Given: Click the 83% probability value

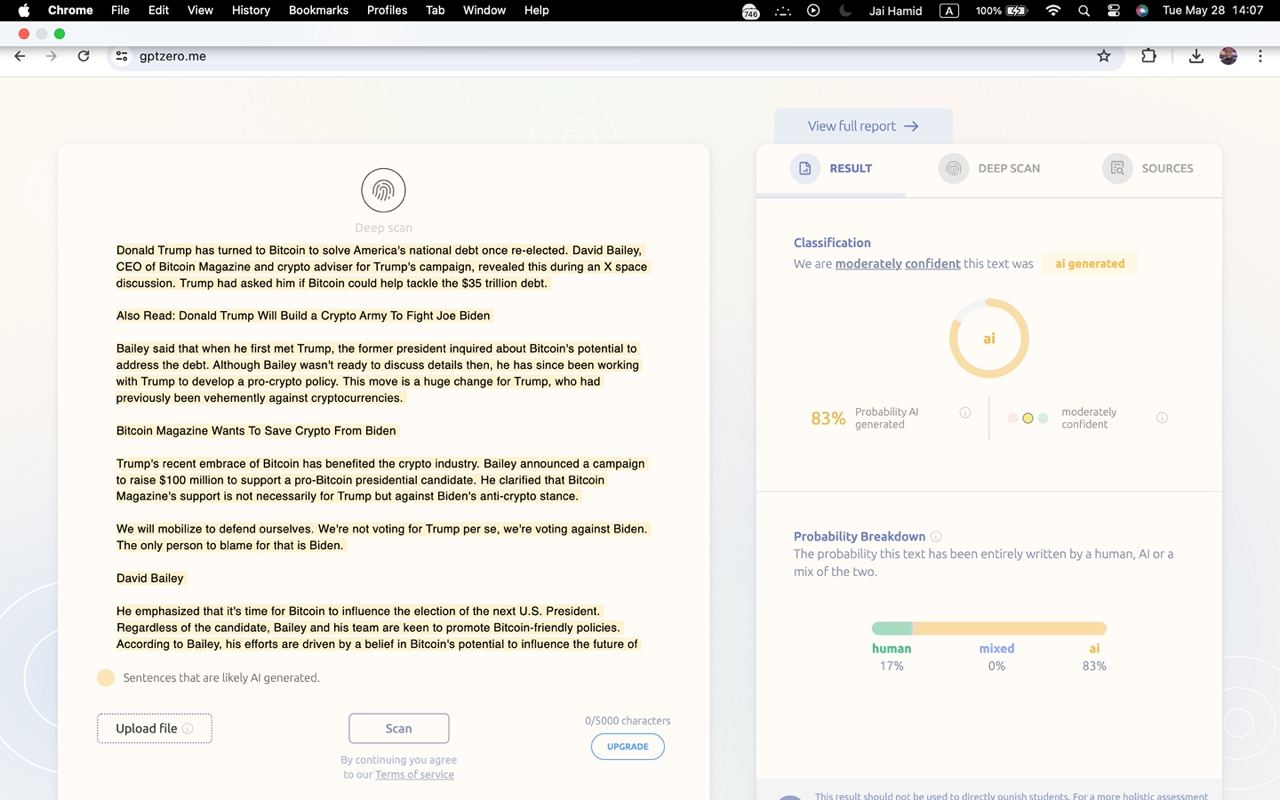Looking at the screenshot, I should pos(828,418).
